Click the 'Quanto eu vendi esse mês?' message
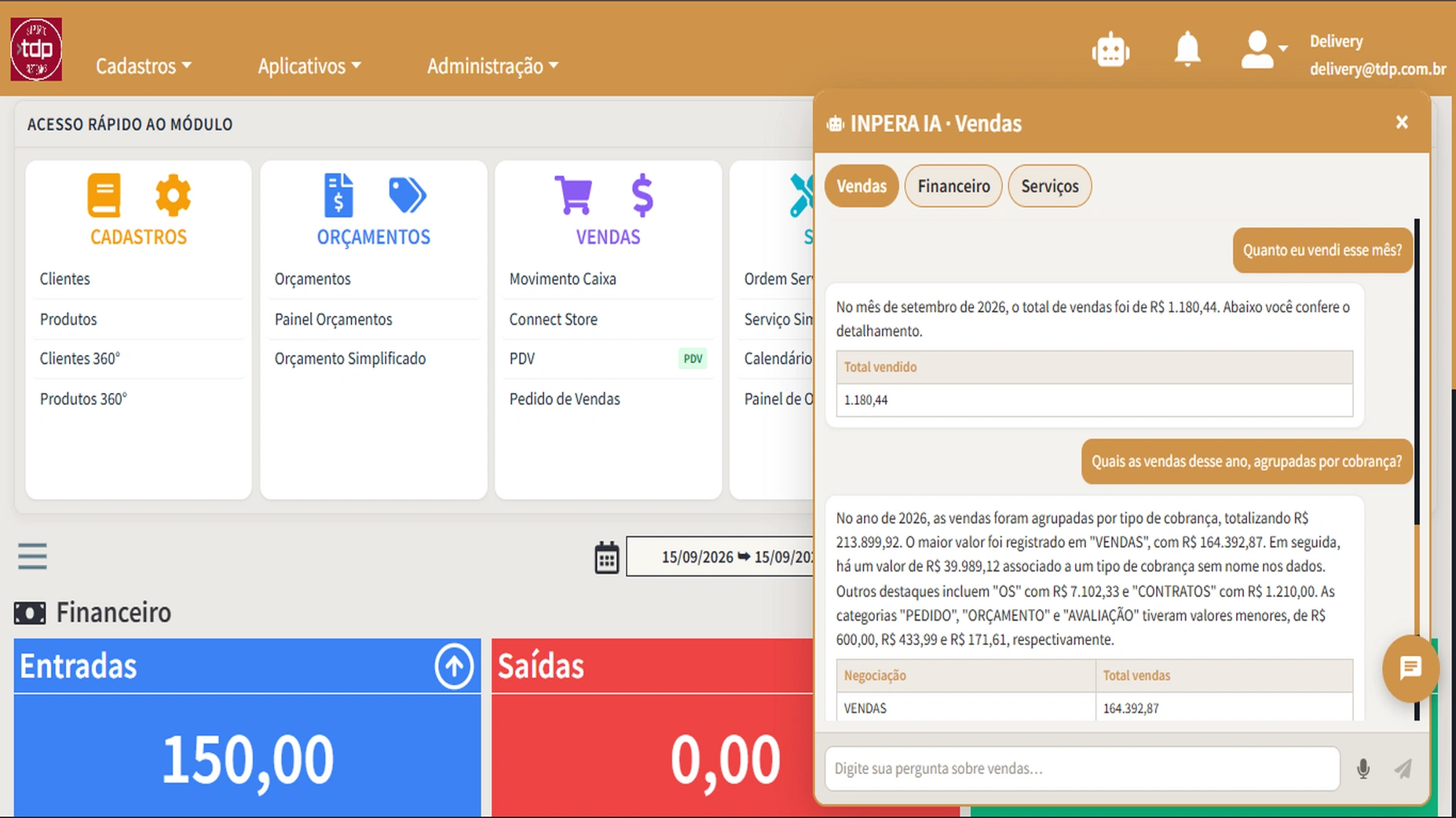Screen dimensions: 1456x818 (x=1322, y=250)
